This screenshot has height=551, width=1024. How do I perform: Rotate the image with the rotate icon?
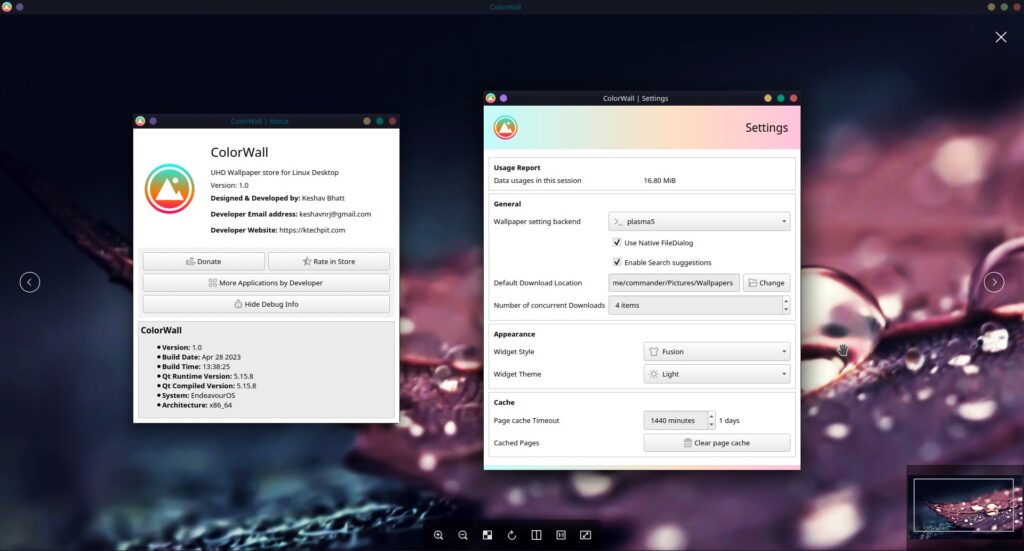pyautogui.click(x=512, y=535)
